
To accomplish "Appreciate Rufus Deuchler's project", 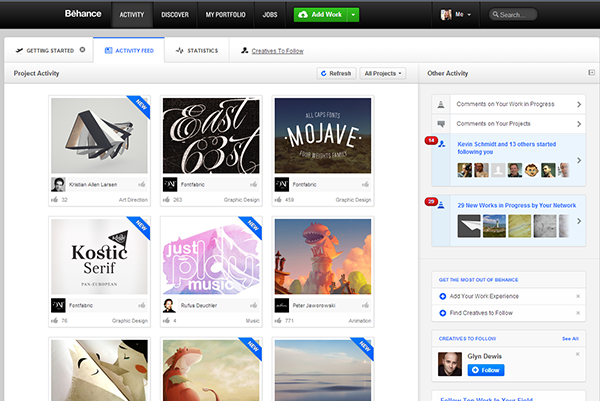I will coord(254,305).
